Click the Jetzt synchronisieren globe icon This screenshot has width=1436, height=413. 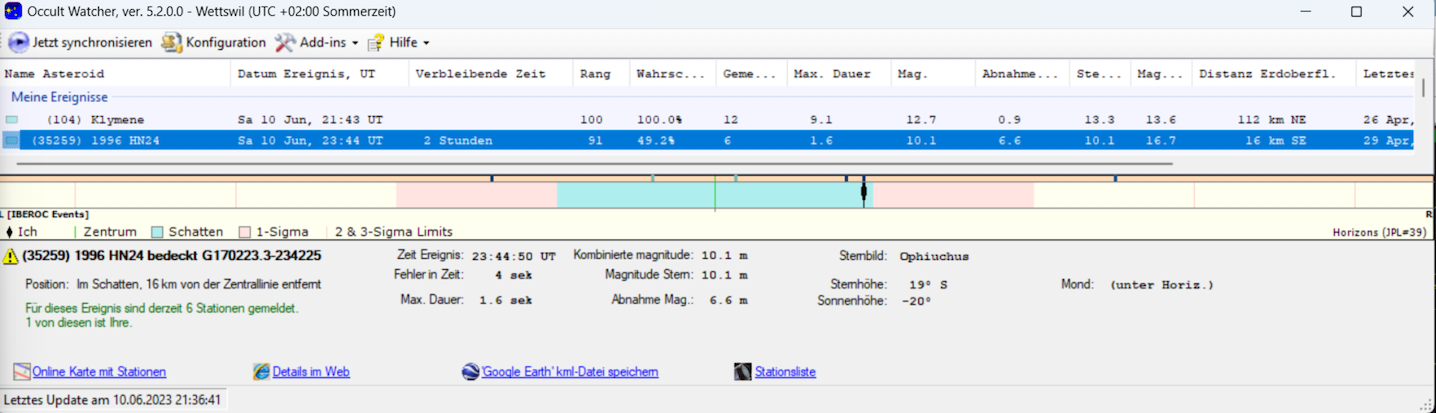(18, 43)
